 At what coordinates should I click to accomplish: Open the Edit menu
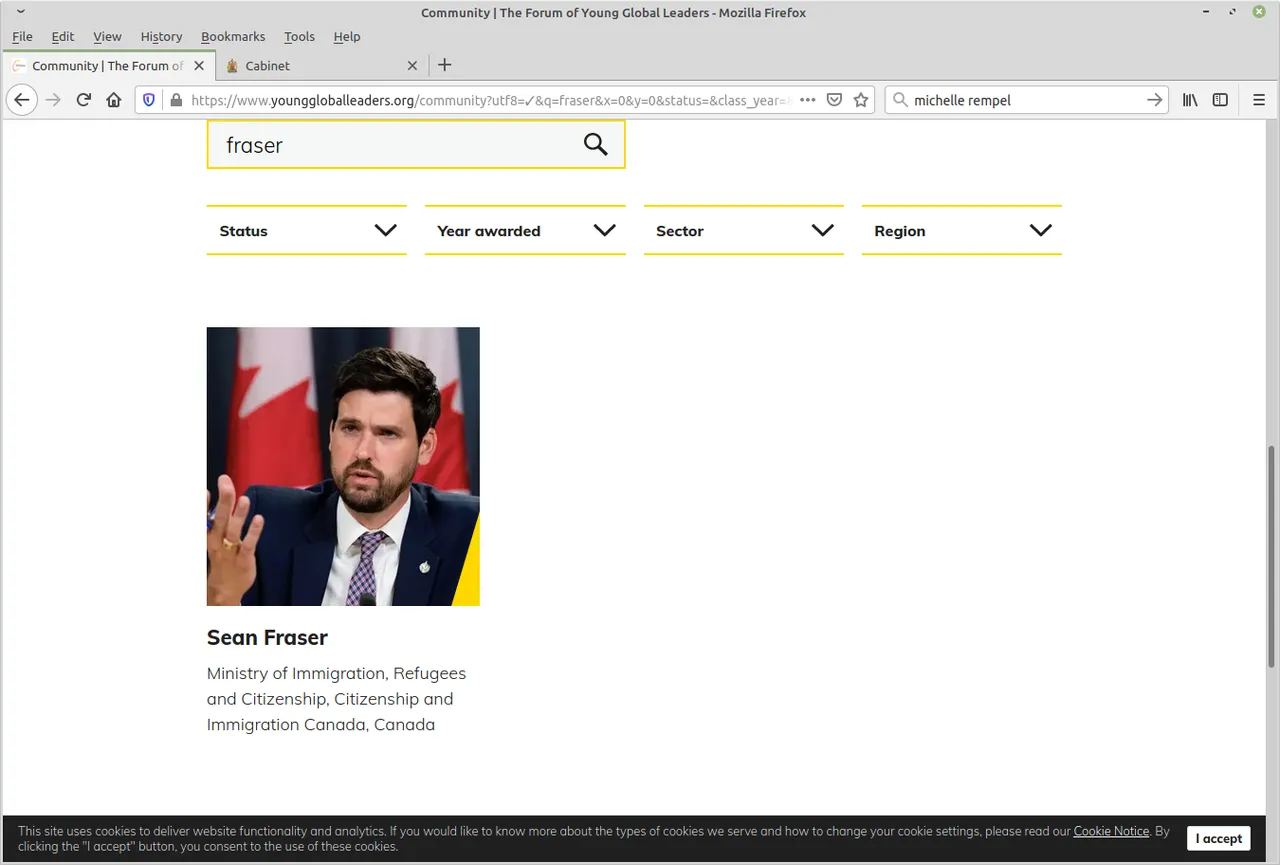point(63,36)
